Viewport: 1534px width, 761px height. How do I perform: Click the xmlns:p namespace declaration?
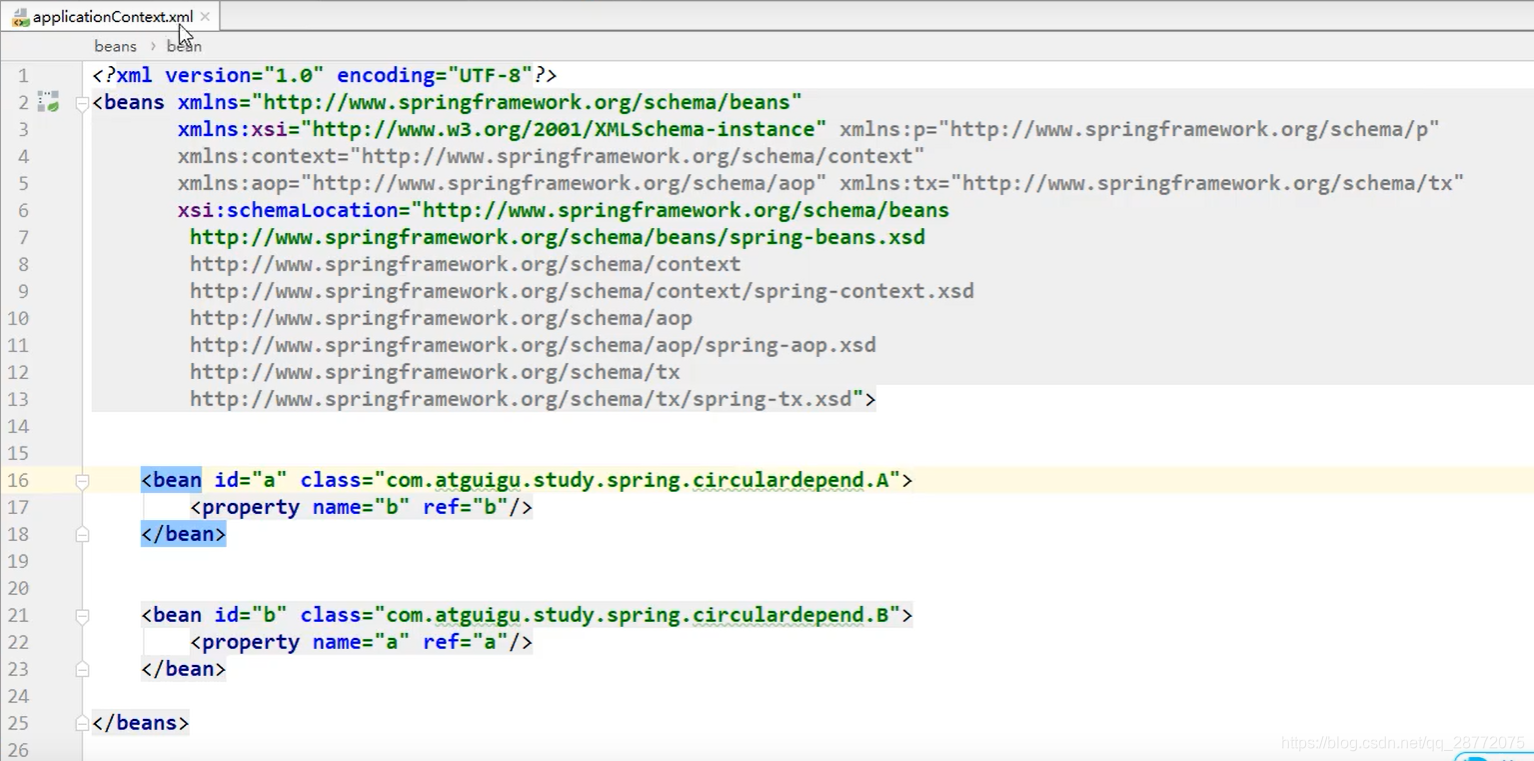1139,129
